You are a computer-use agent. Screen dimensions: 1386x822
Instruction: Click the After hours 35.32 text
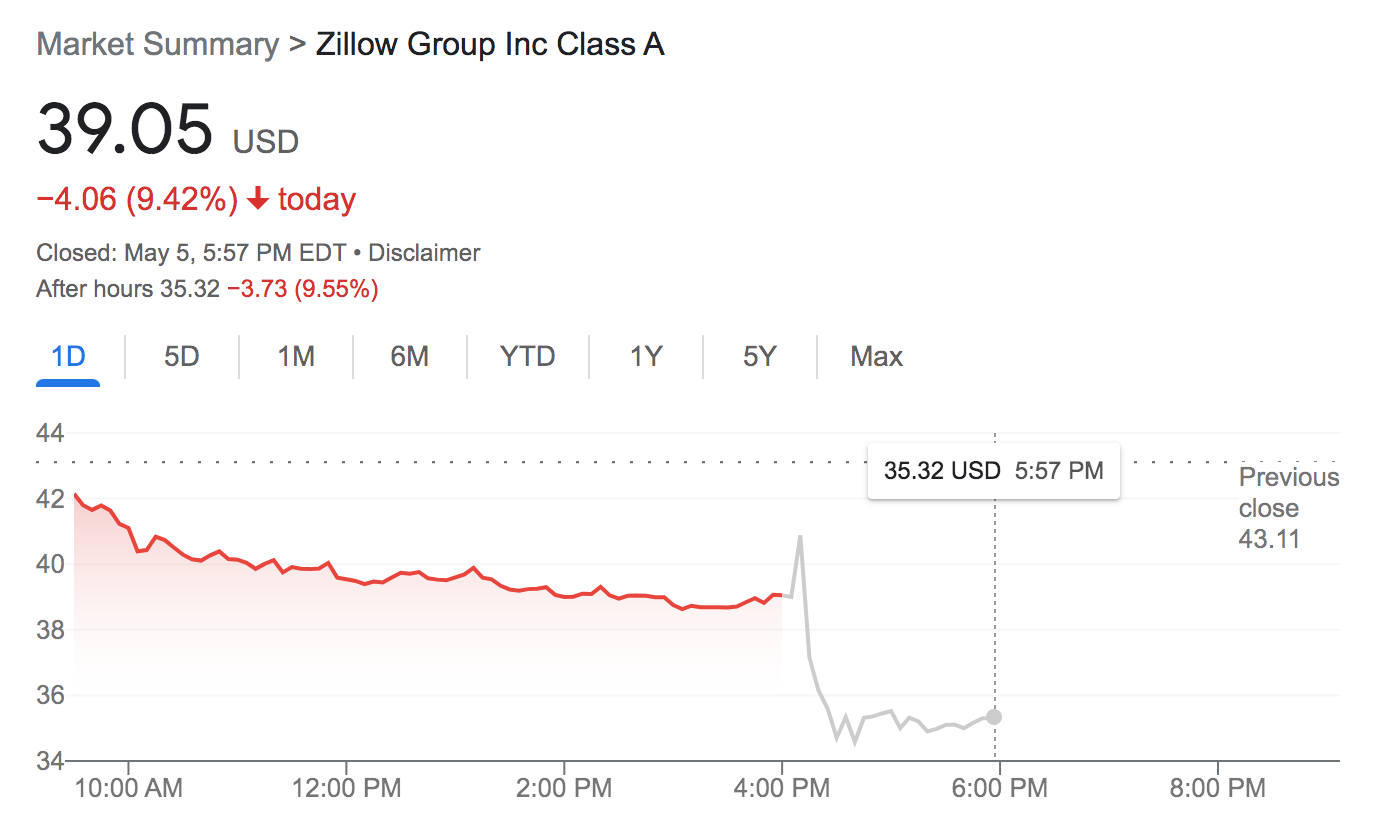(x=128, y=290)
